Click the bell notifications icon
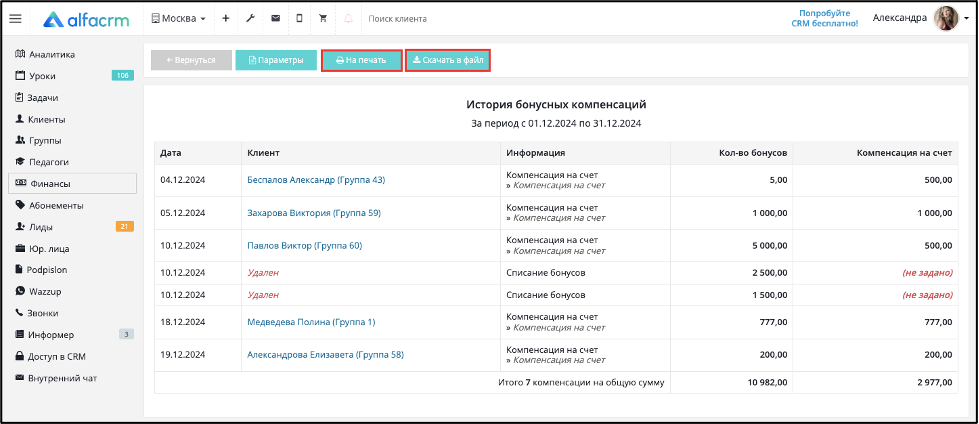 coord(348,19)
